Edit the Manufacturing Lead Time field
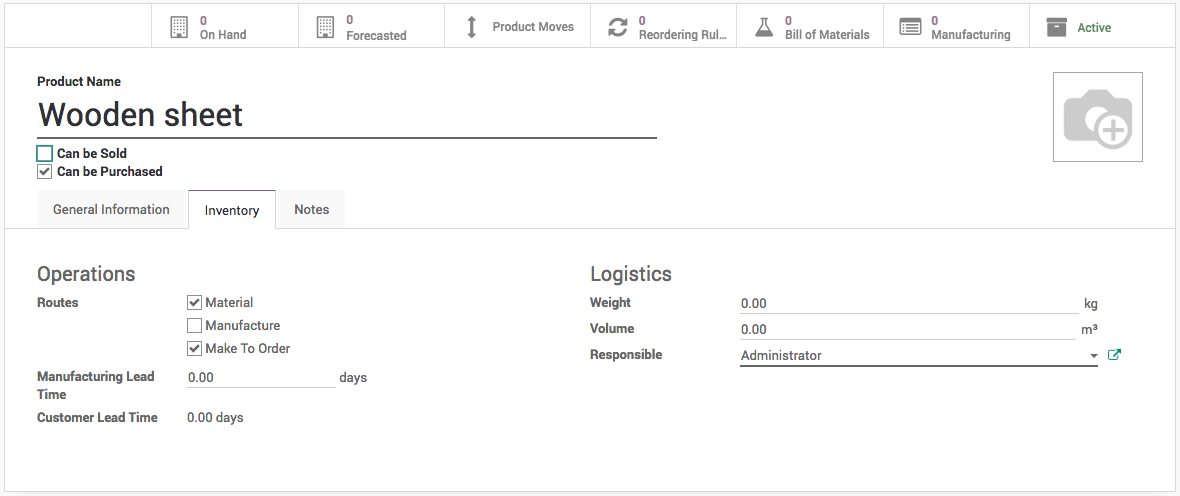 [260, 378]
